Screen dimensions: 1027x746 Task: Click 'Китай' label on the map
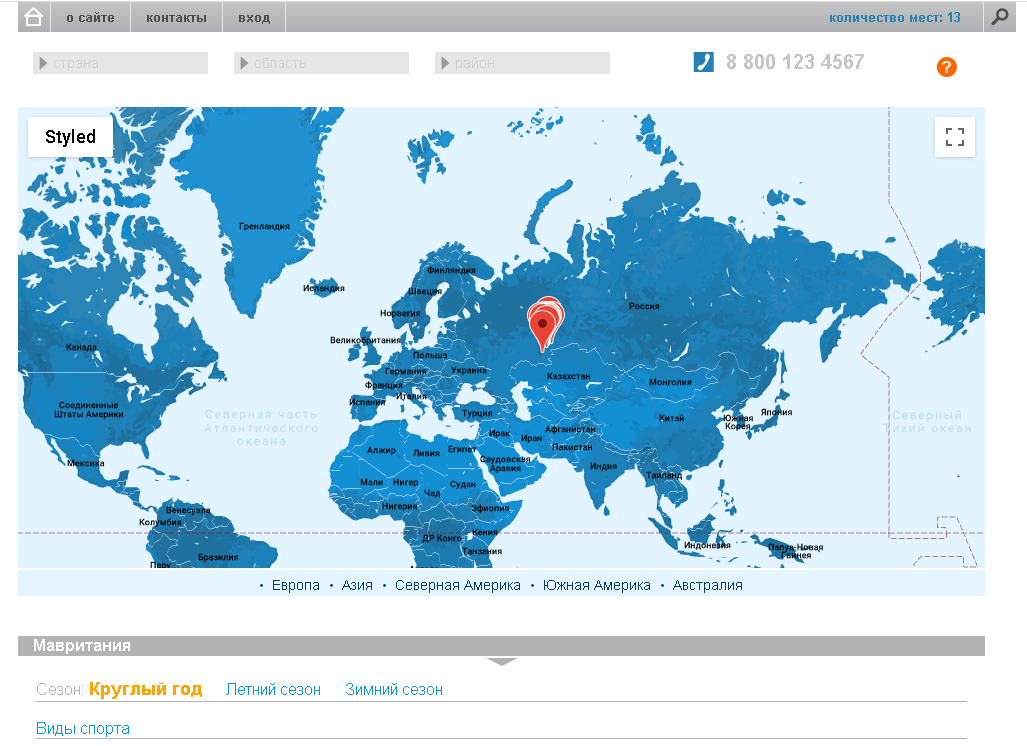click(671, 418)
